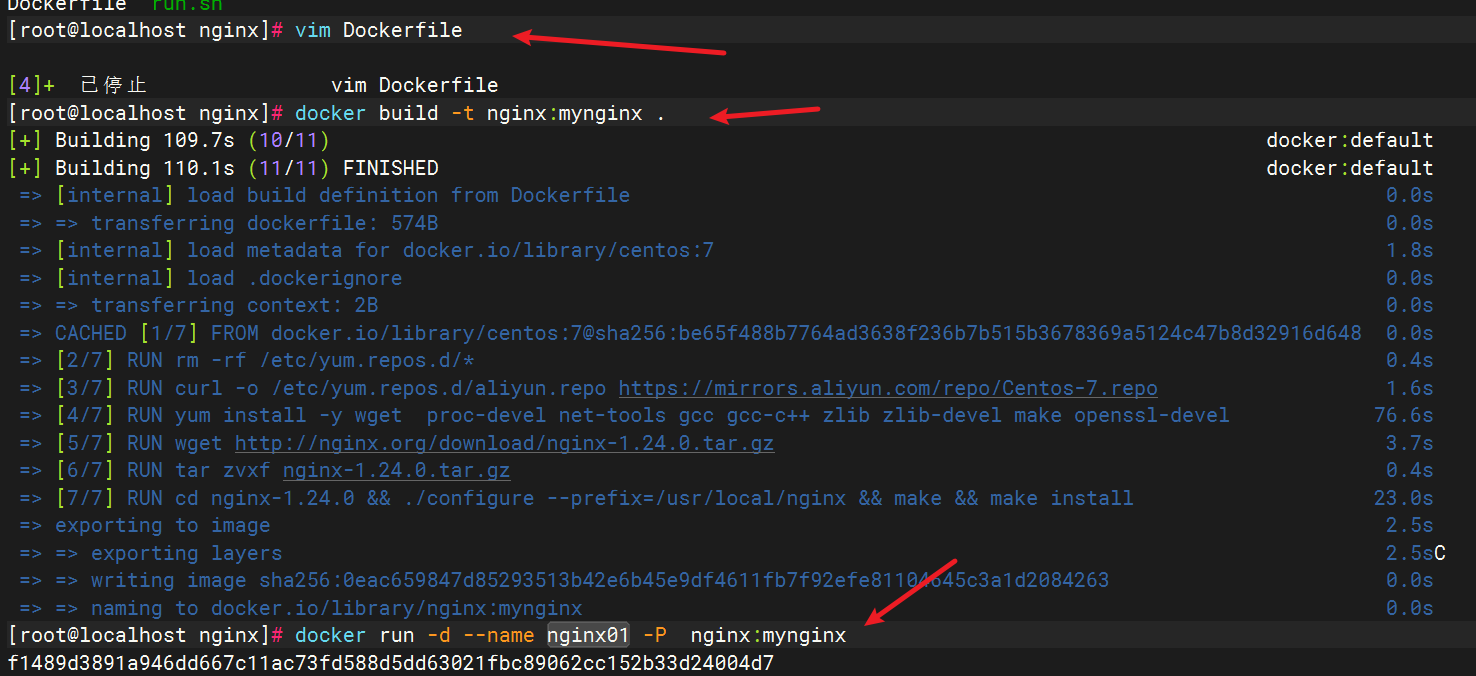1476x676 pixels.
Task: Click the 1.8s duration of the load metadata step
Action: tap(1410, 250)
